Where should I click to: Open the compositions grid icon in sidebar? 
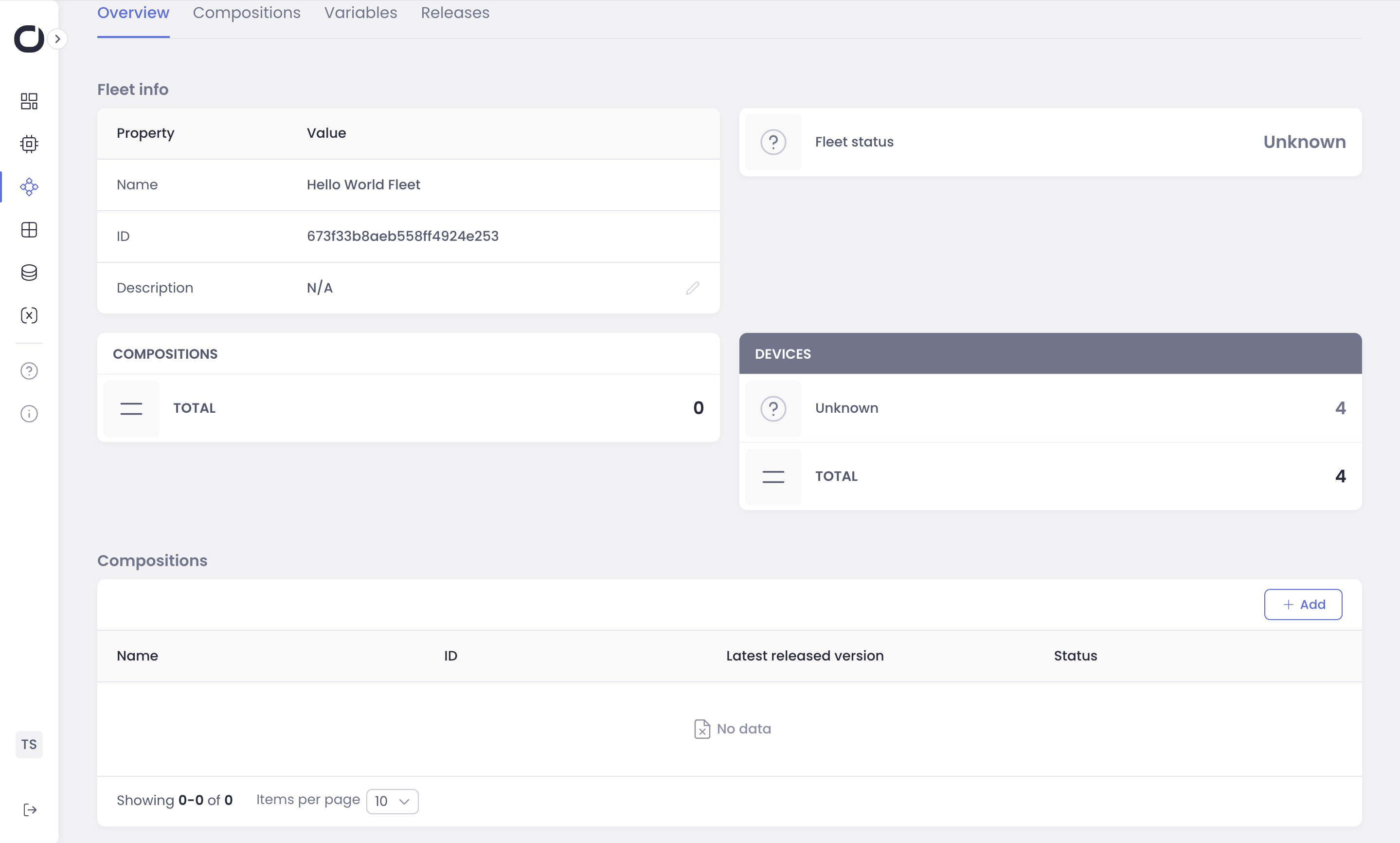(29, 230)
